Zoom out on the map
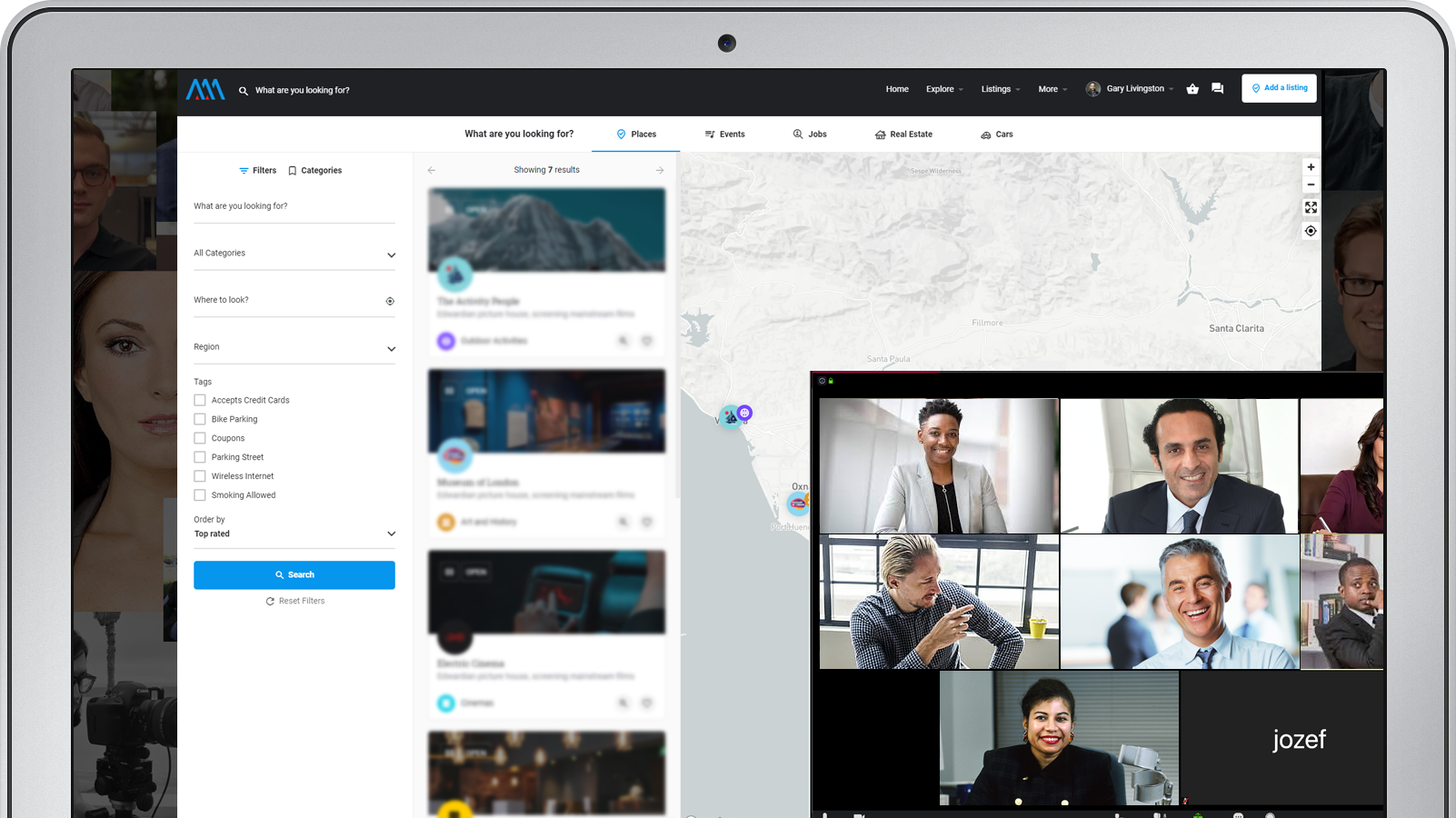This screenshot has height=818, width=1456. click(1311, 185)
